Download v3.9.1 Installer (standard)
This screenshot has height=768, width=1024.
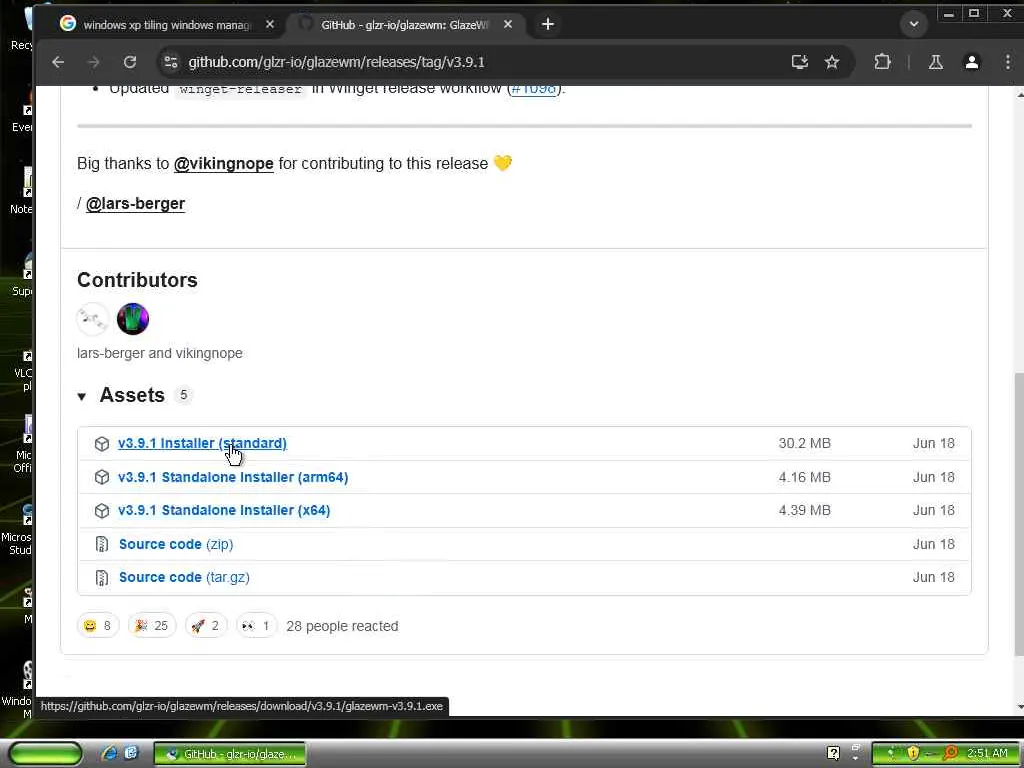point(202,443)
